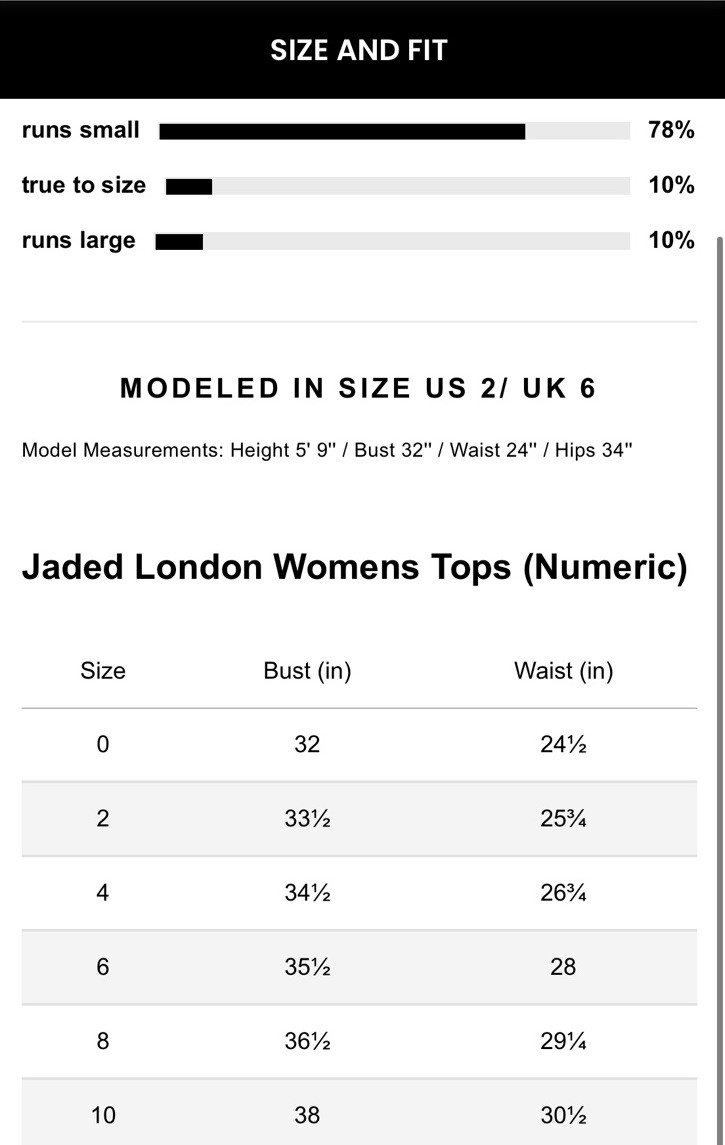Click the runs small rating bar

click(x=394, y=131)
